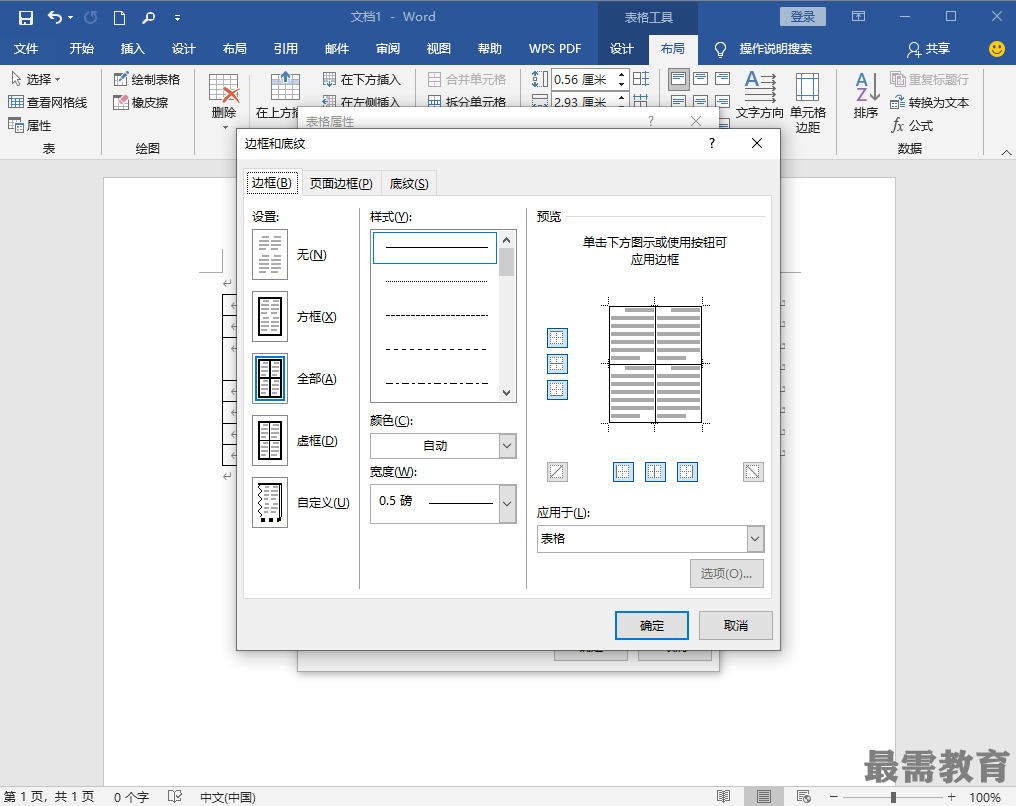
Task: Click the new blank document icon
Action: (119, 17)
